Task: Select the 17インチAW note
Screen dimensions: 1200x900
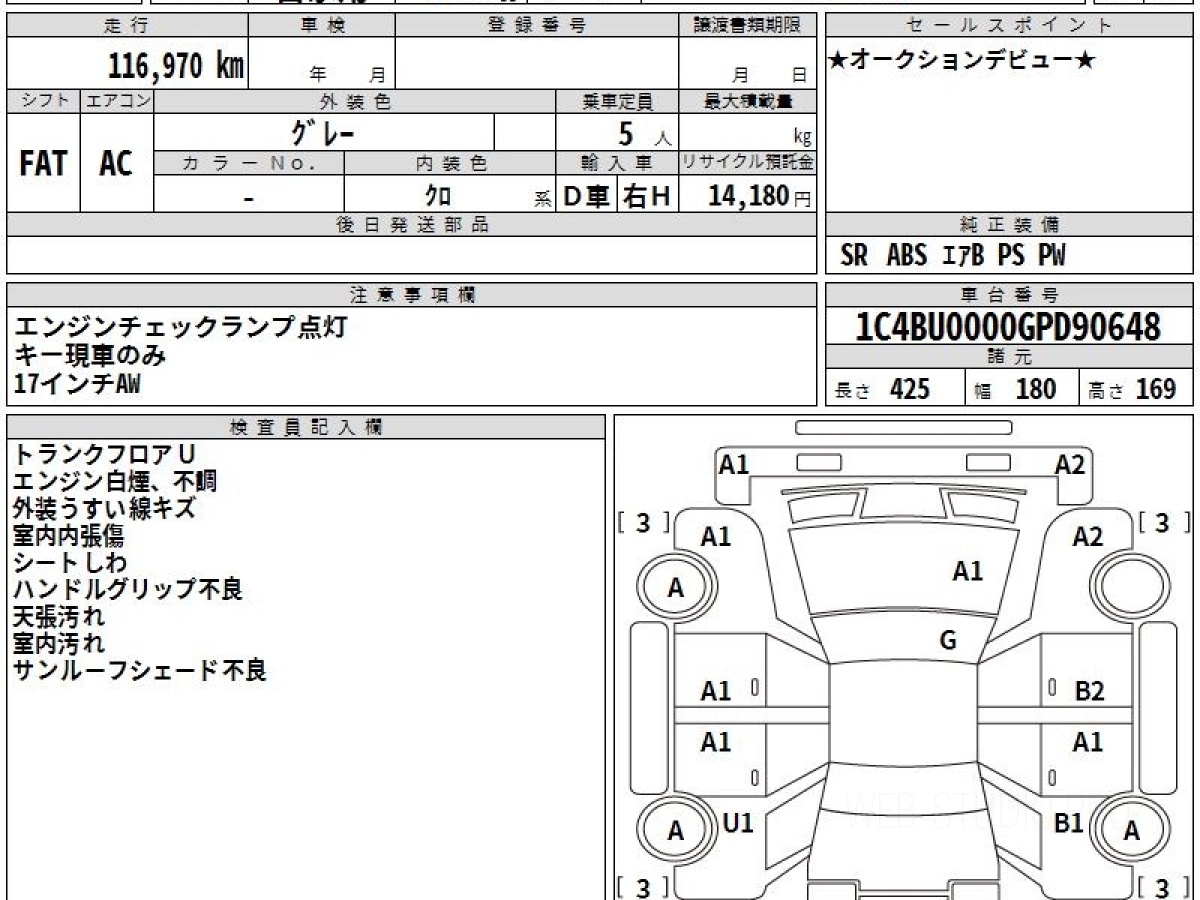Action: (78, 382)
